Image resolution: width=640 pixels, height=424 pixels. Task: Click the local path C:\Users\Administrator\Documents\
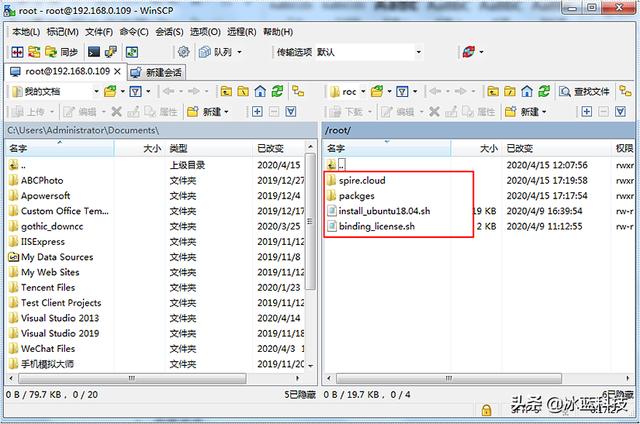click(83, 131)
